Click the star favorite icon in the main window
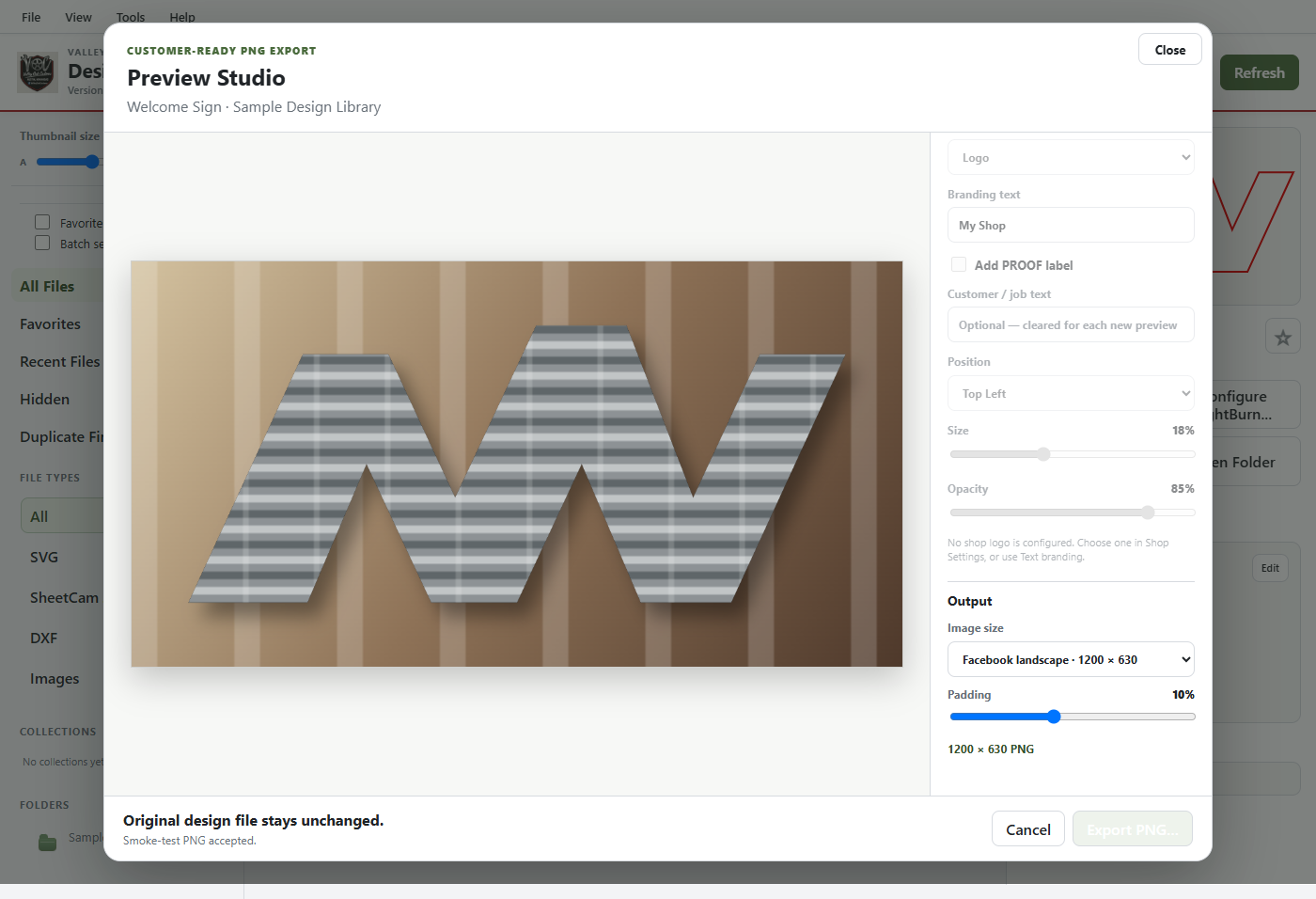The width and height of the screenshot is (1316, 899). point(1283,337)
